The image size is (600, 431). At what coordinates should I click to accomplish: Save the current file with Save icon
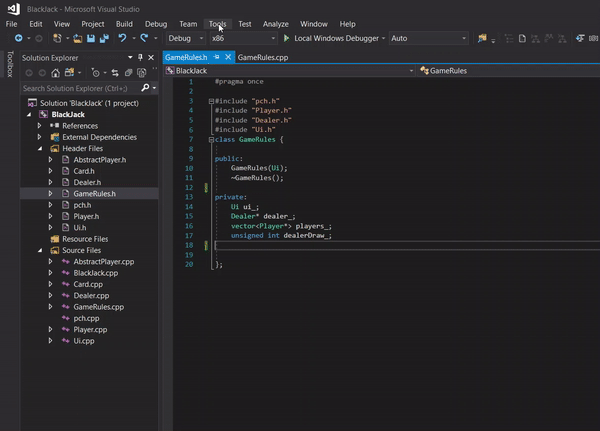pos(91,38)
